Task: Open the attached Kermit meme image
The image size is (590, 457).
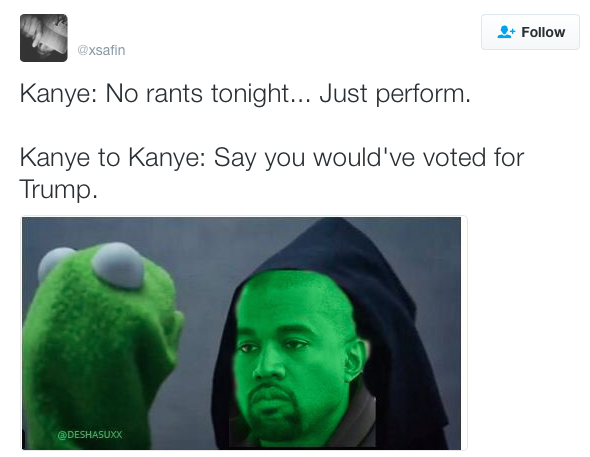Action: (241, 333)
